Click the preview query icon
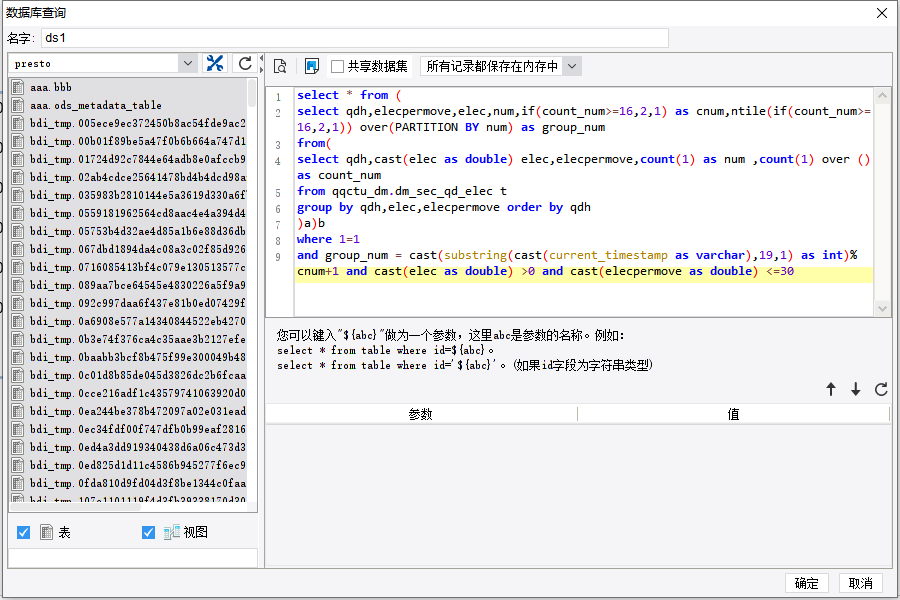Viewport: 900px width, 600px height. (280, 67)
